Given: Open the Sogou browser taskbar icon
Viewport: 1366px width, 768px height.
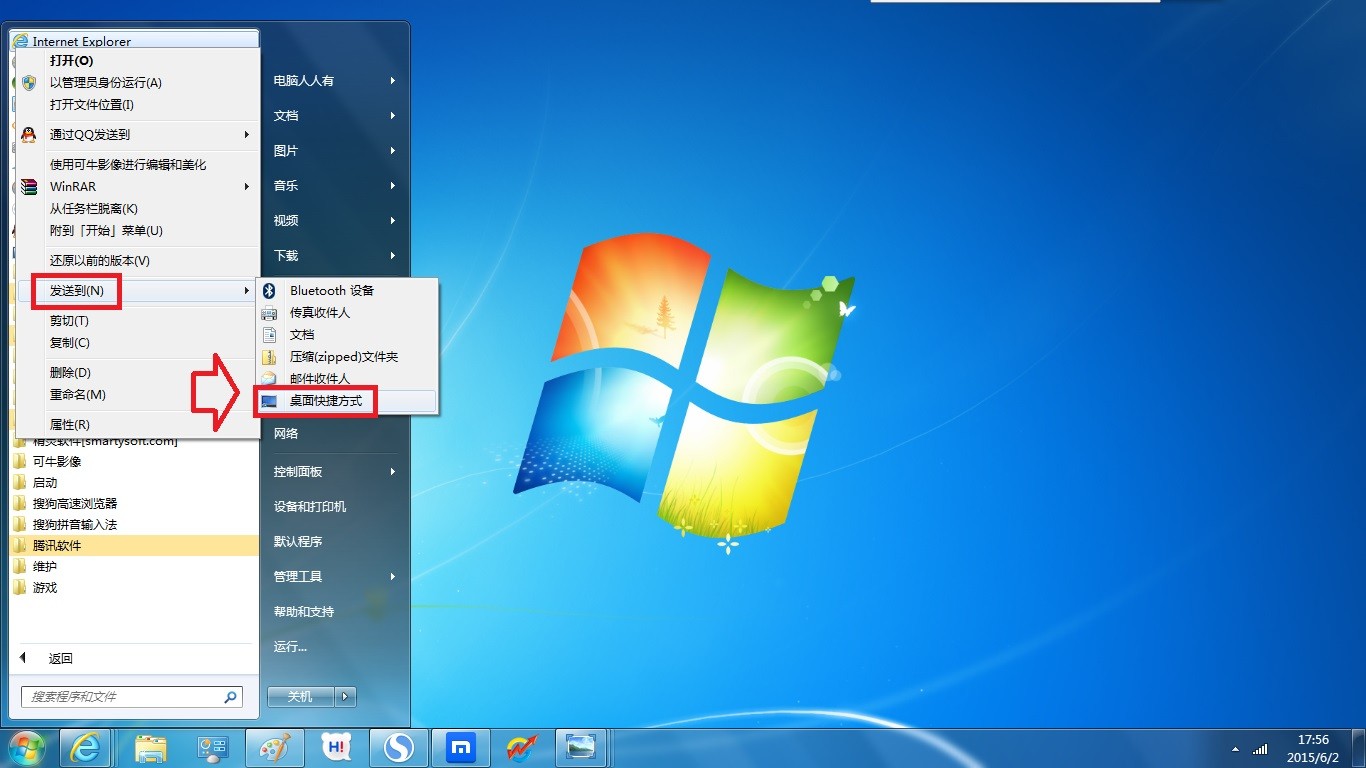Looking at the screenshot, I should pyautogui.click(x=398, y=747).
